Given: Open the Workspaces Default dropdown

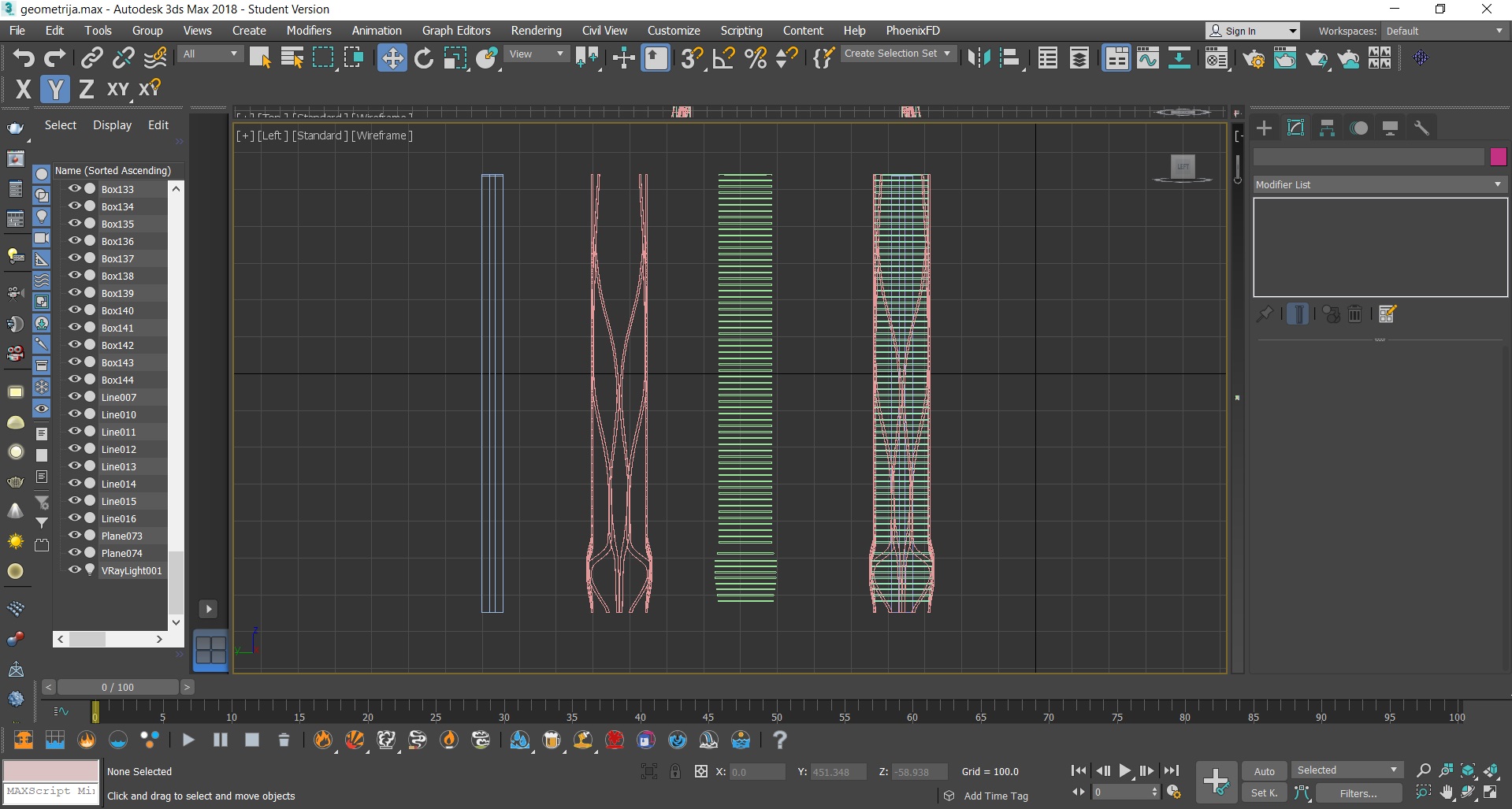Looking at the screenshot, I should point(1444,31).
